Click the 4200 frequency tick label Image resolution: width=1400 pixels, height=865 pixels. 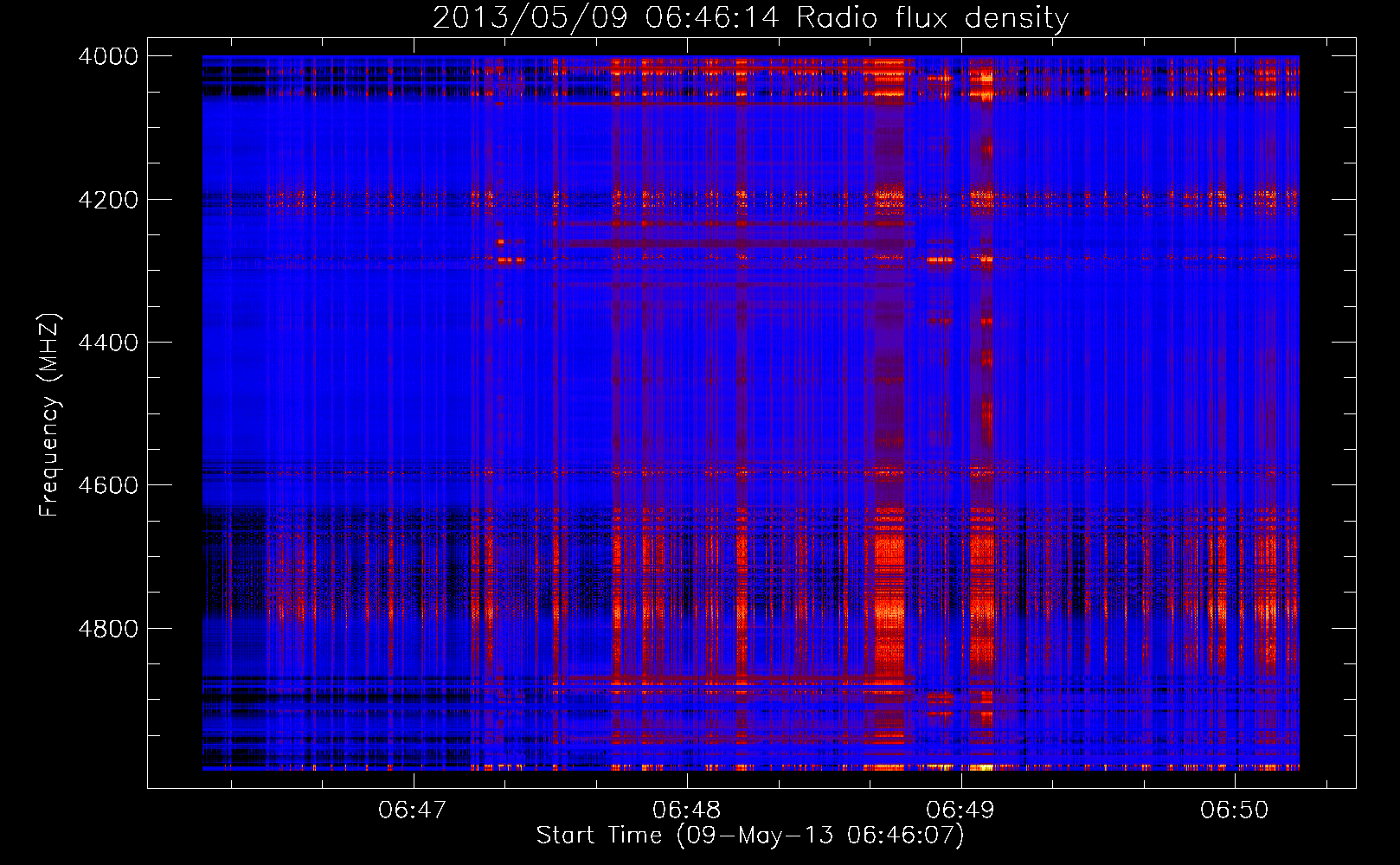108,200
